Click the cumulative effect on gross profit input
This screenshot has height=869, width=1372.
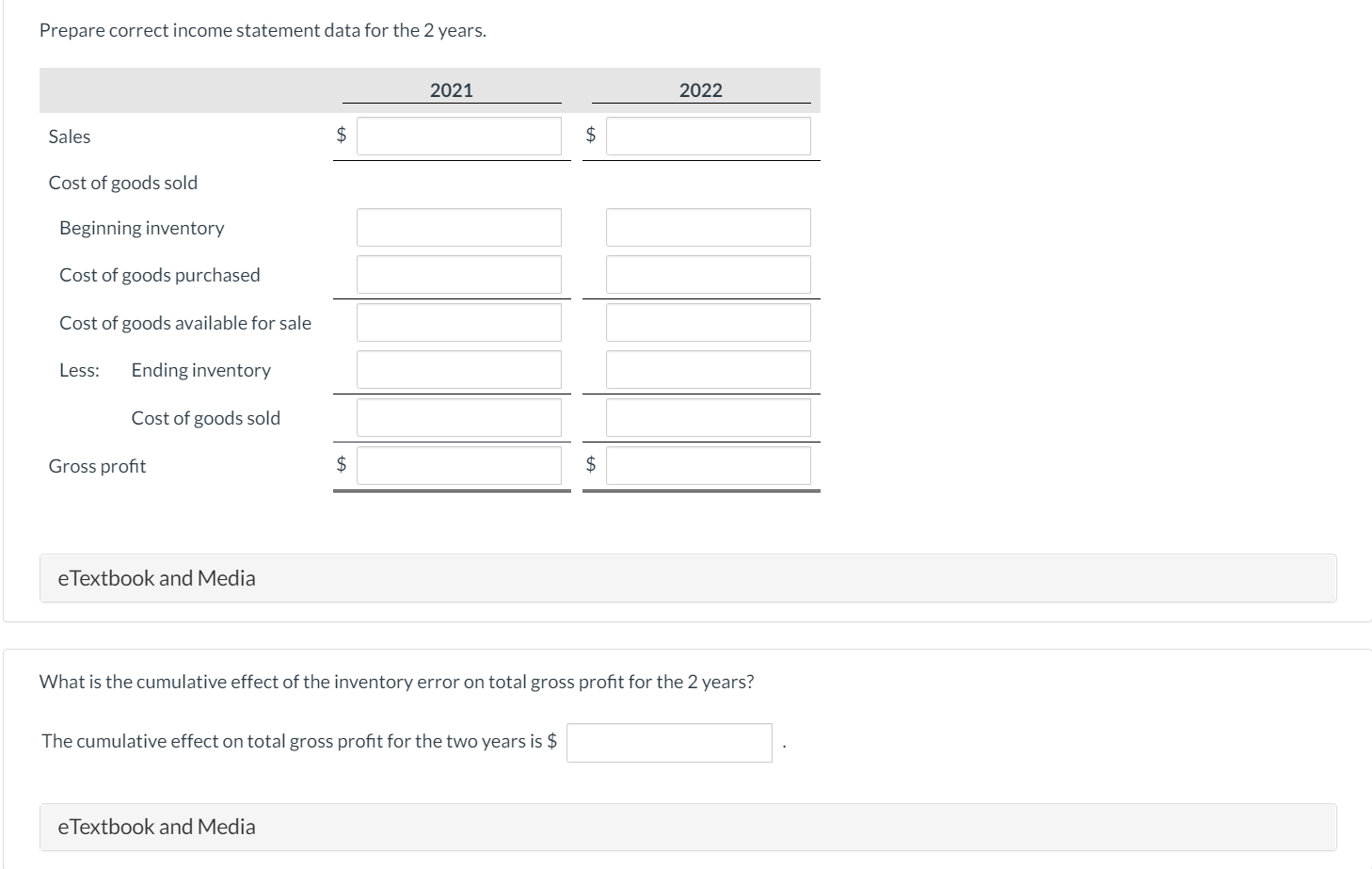coord(668,742)
